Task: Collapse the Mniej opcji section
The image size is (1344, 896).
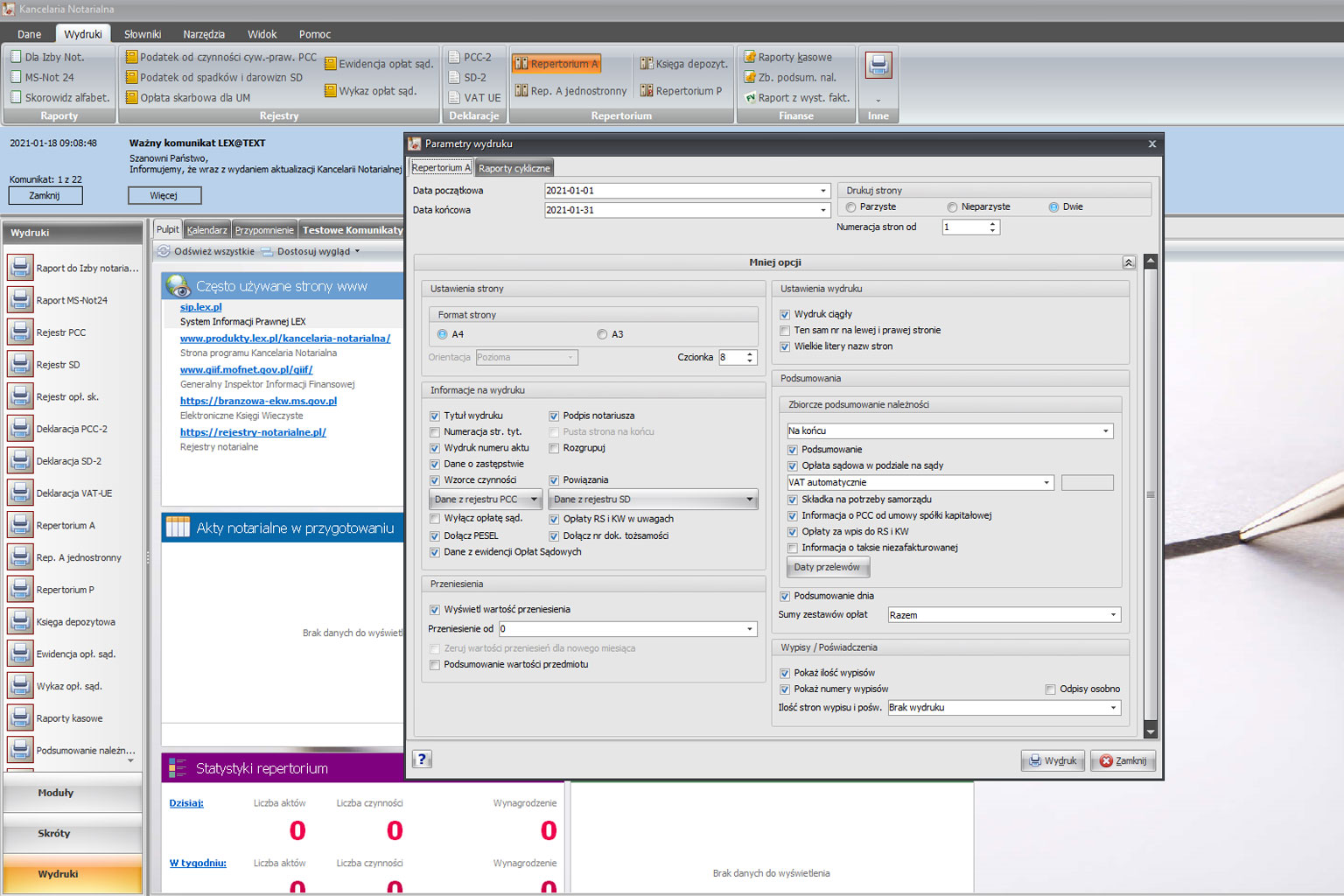Action: [1128, 262]
